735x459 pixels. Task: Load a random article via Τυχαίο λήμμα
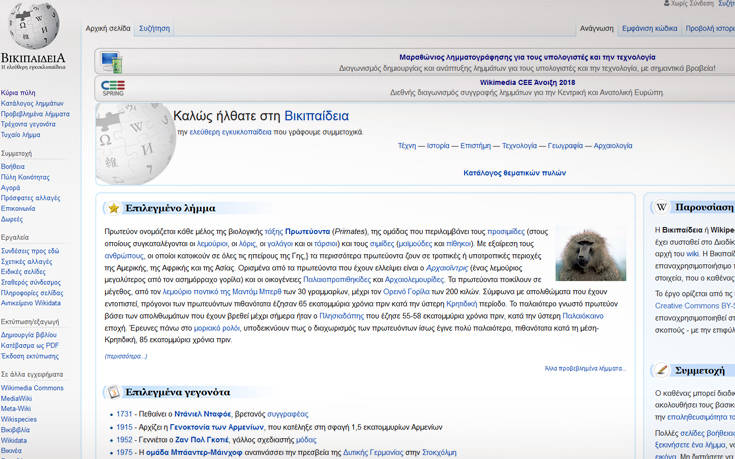(x=20, y=135)
